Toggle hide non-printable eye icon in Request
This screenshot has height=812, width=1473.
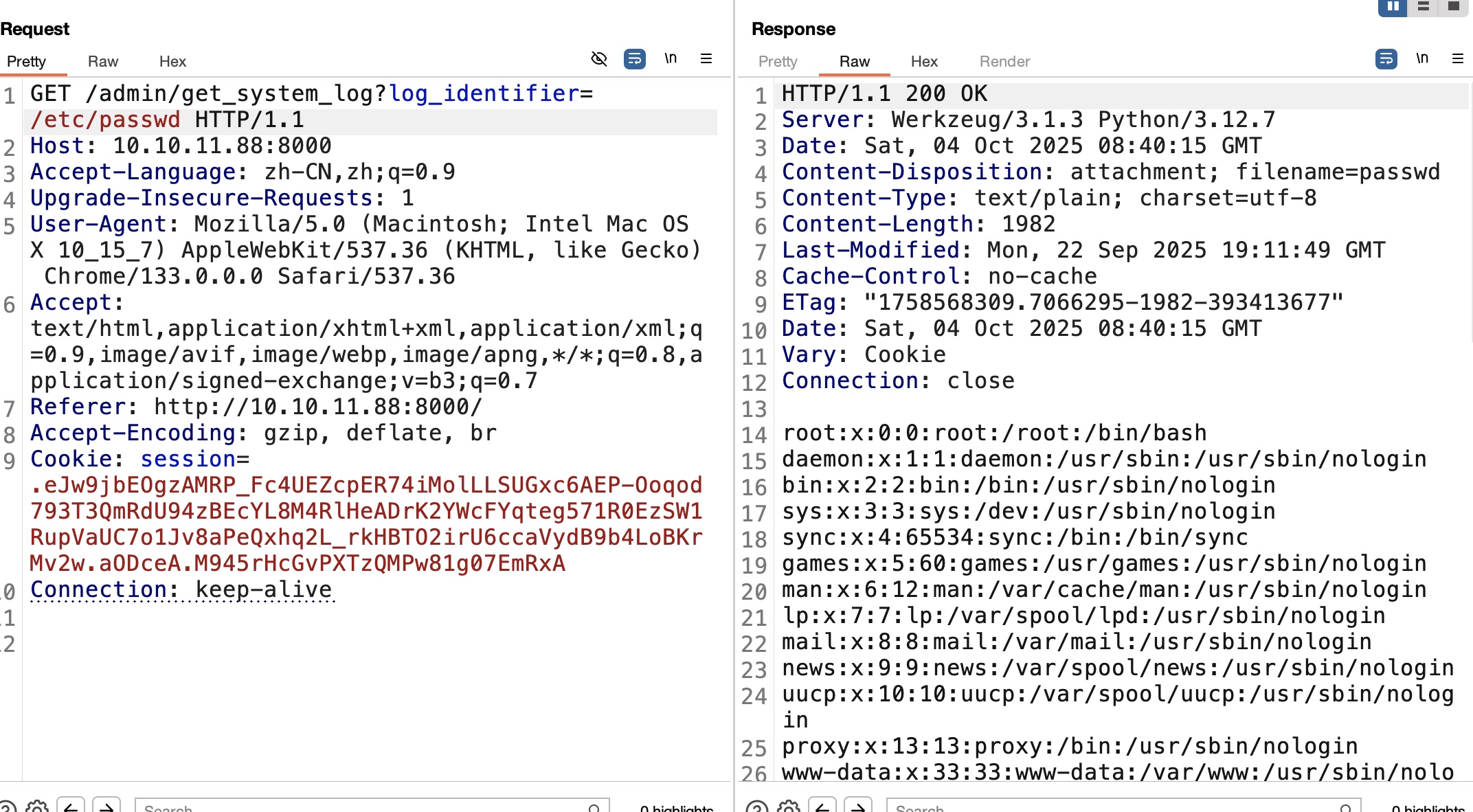tap(599, 59)
